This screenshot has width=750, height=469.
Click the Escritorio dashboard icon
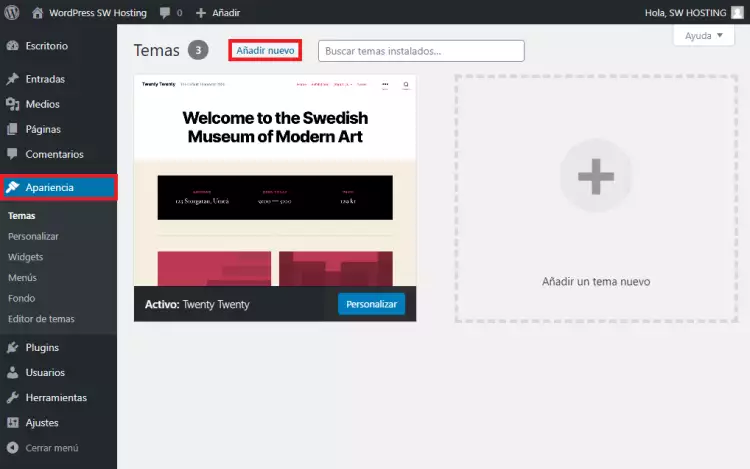pyautogui.click(x=13, y=46)
